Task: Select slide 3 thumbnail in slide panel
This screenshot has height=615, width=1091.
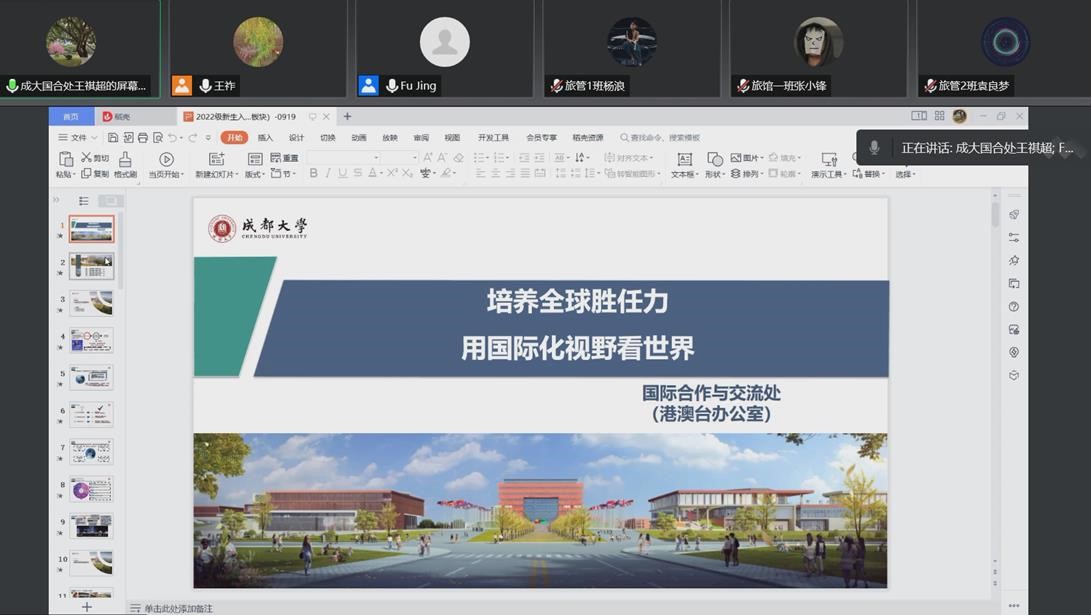Action: [91, 303]
